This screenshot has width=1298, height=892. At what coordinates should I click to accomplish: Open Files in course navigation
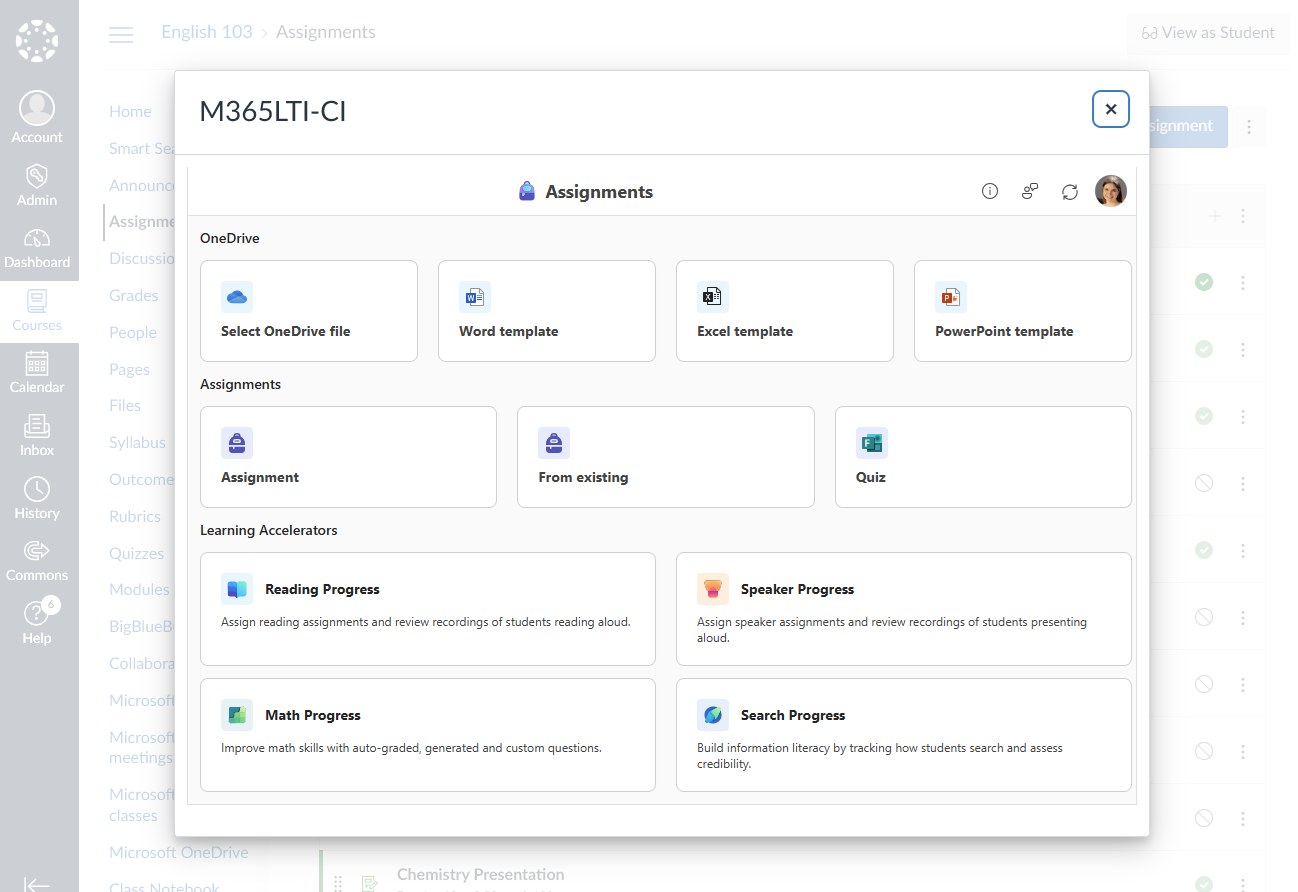[x=125, y=406]
